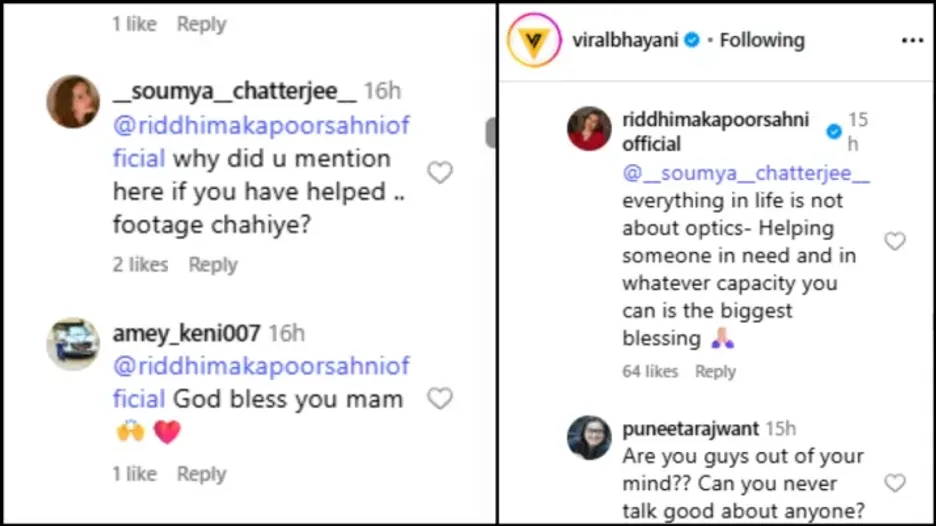Image resolution: width=936 pixels, height=526 pixels.
Task: Open the viralbhayani username link
Action: click(x=623, y=41)
